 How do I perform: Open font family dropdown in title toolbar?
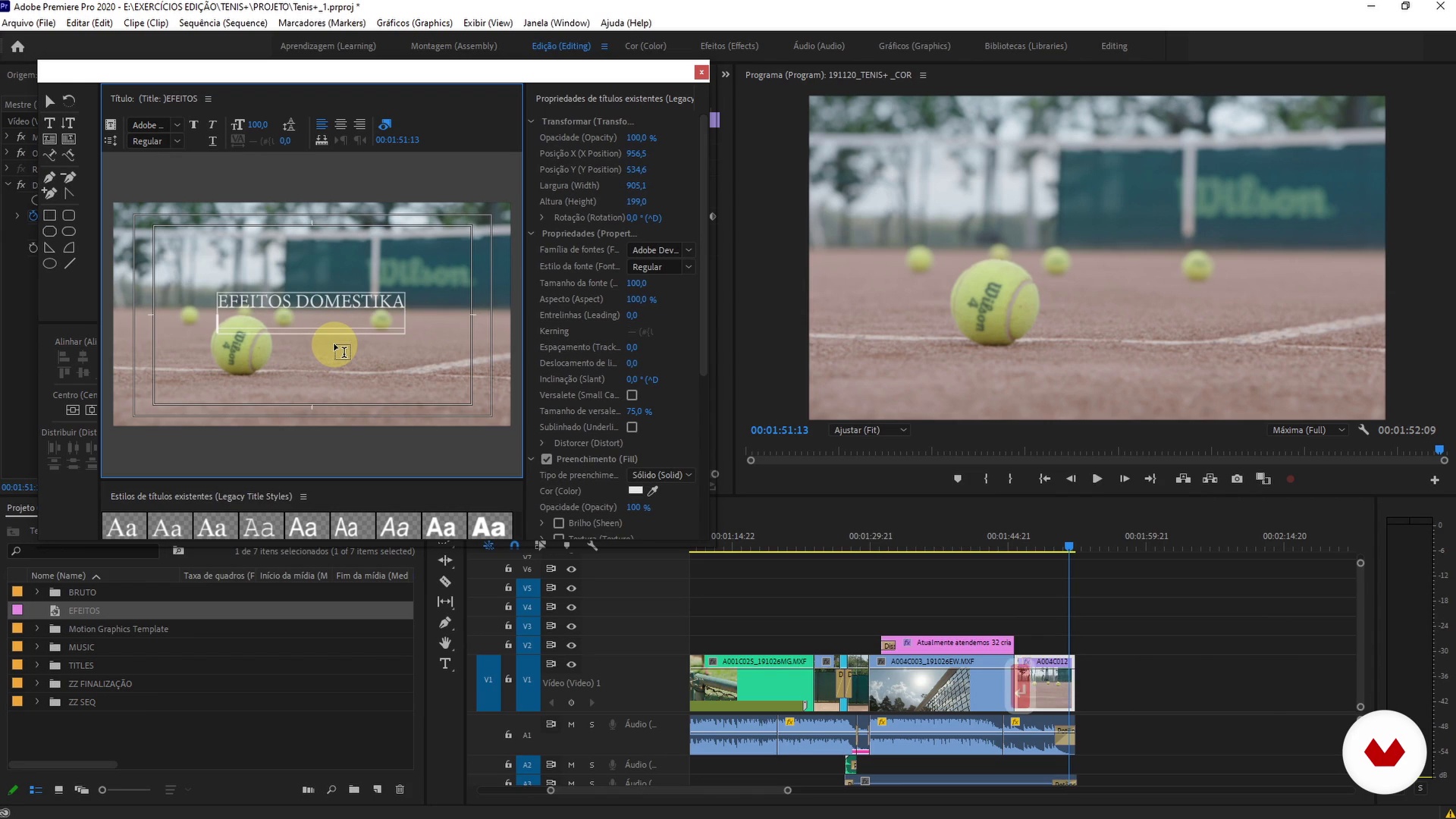click(x=155, y=125)
